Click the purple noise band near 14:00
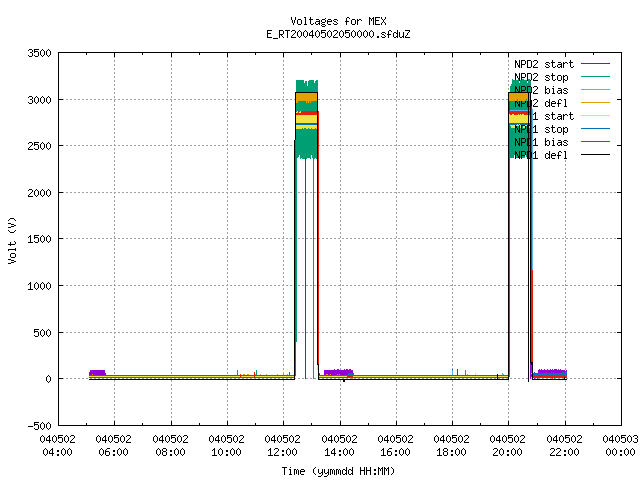The width and height of the screenshot is (640, 480). [338, 372]
